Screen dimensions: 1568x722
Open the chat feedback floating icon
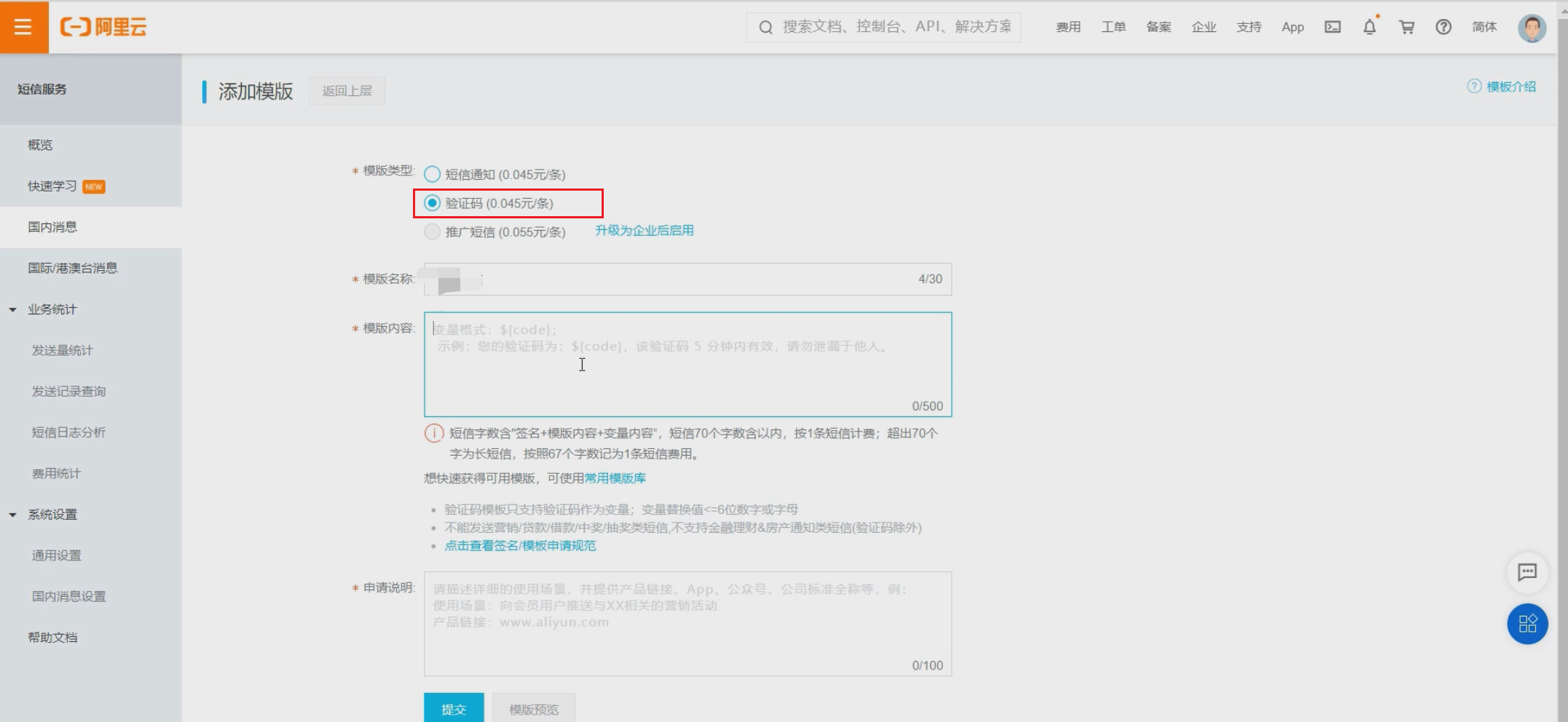[x=1526, y=572]
